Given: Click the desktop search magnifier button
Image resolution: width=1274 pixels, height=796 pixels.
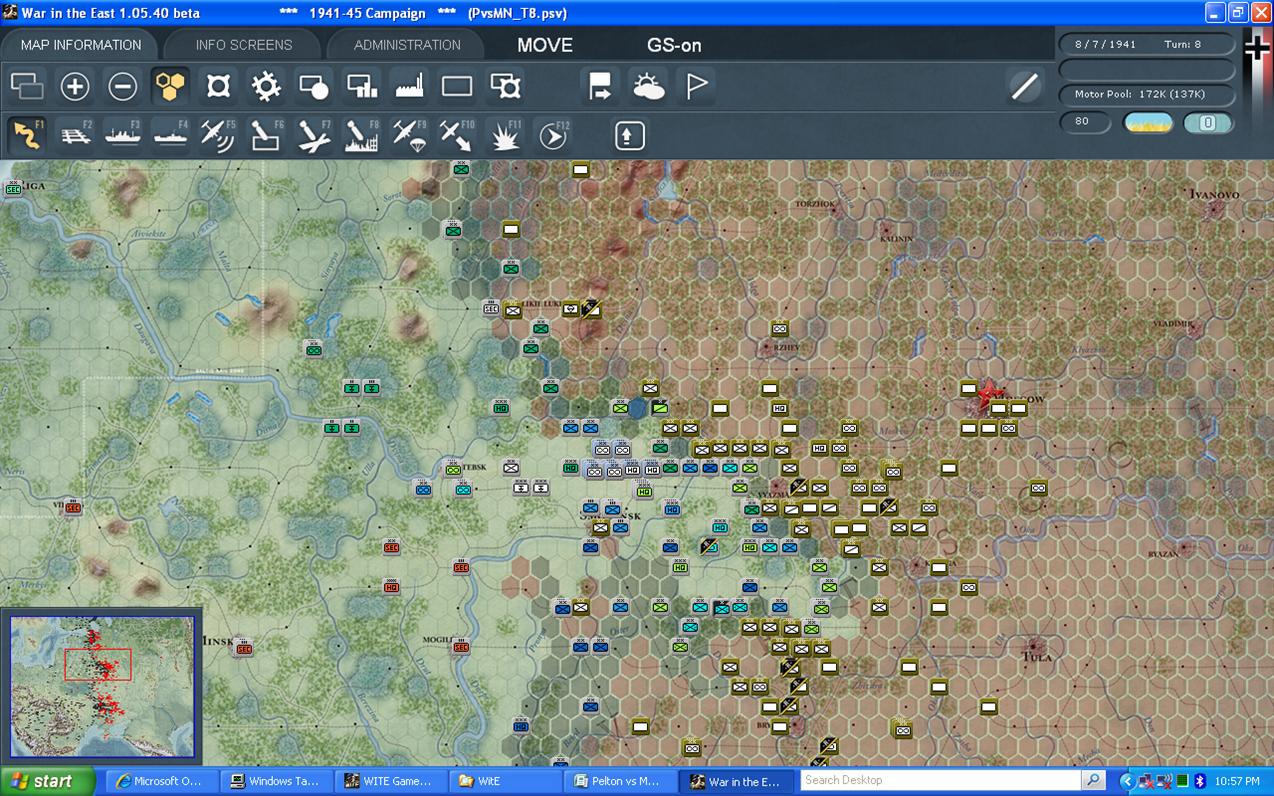Looking at the screenshot, I should 1094,780.
